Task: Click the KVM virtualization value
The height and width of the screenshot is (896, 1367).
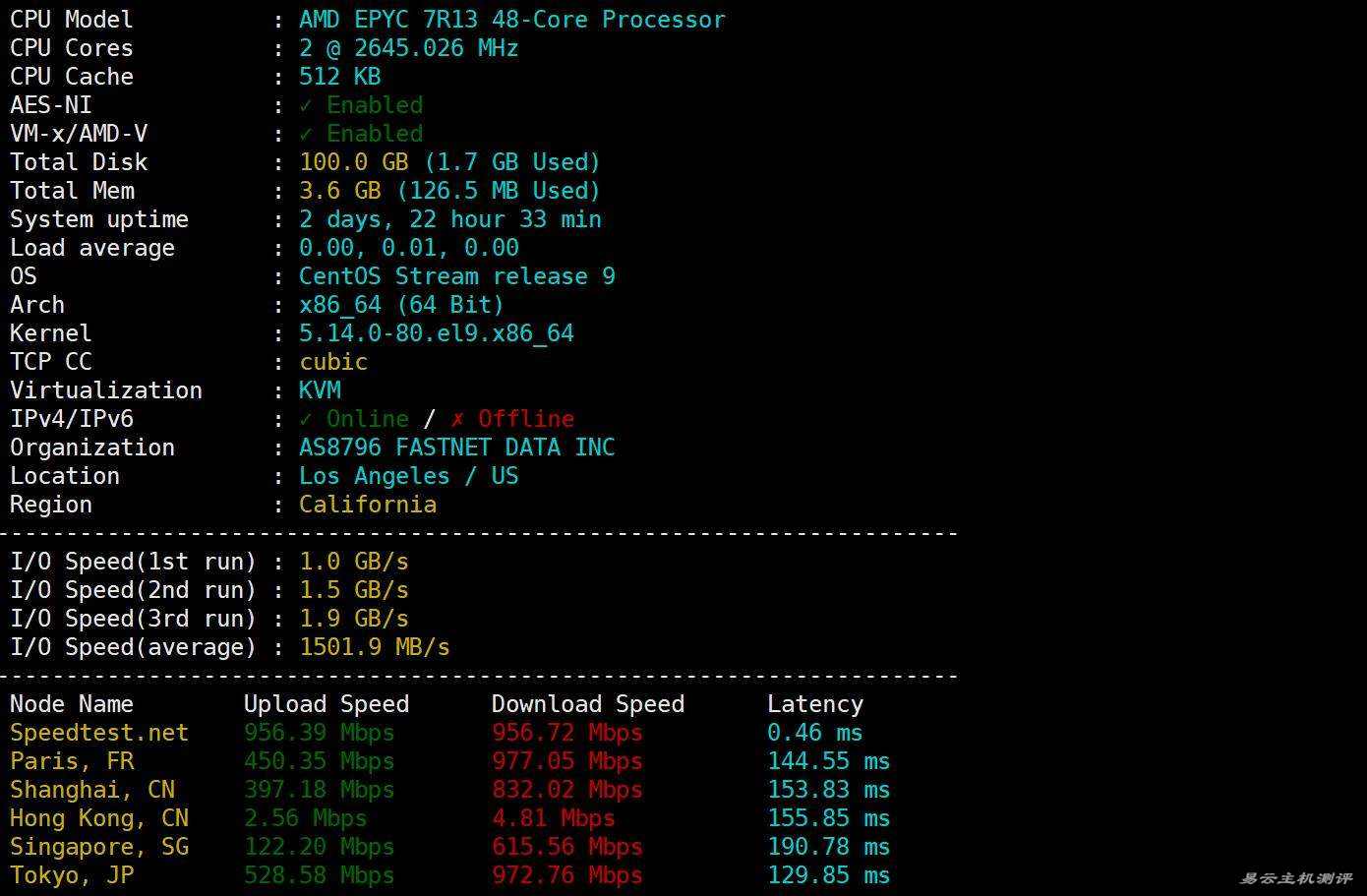Action: 320,390
